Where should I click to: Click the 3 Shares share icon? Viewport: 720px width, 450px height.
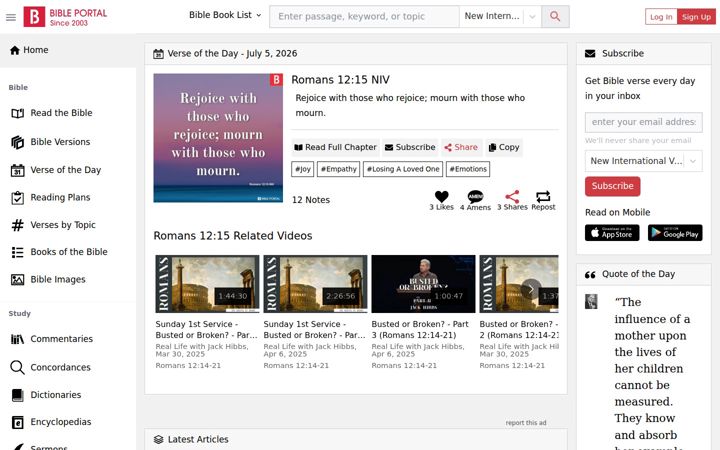click(512, 197)
